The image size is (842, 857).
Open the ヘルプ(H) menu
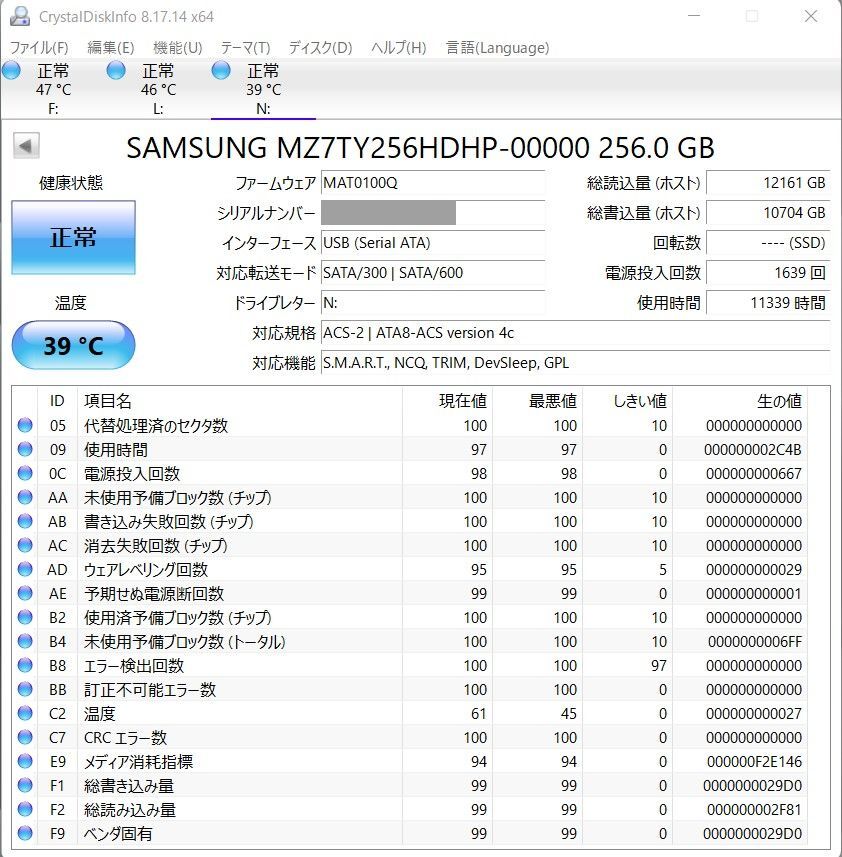point(398,48)
